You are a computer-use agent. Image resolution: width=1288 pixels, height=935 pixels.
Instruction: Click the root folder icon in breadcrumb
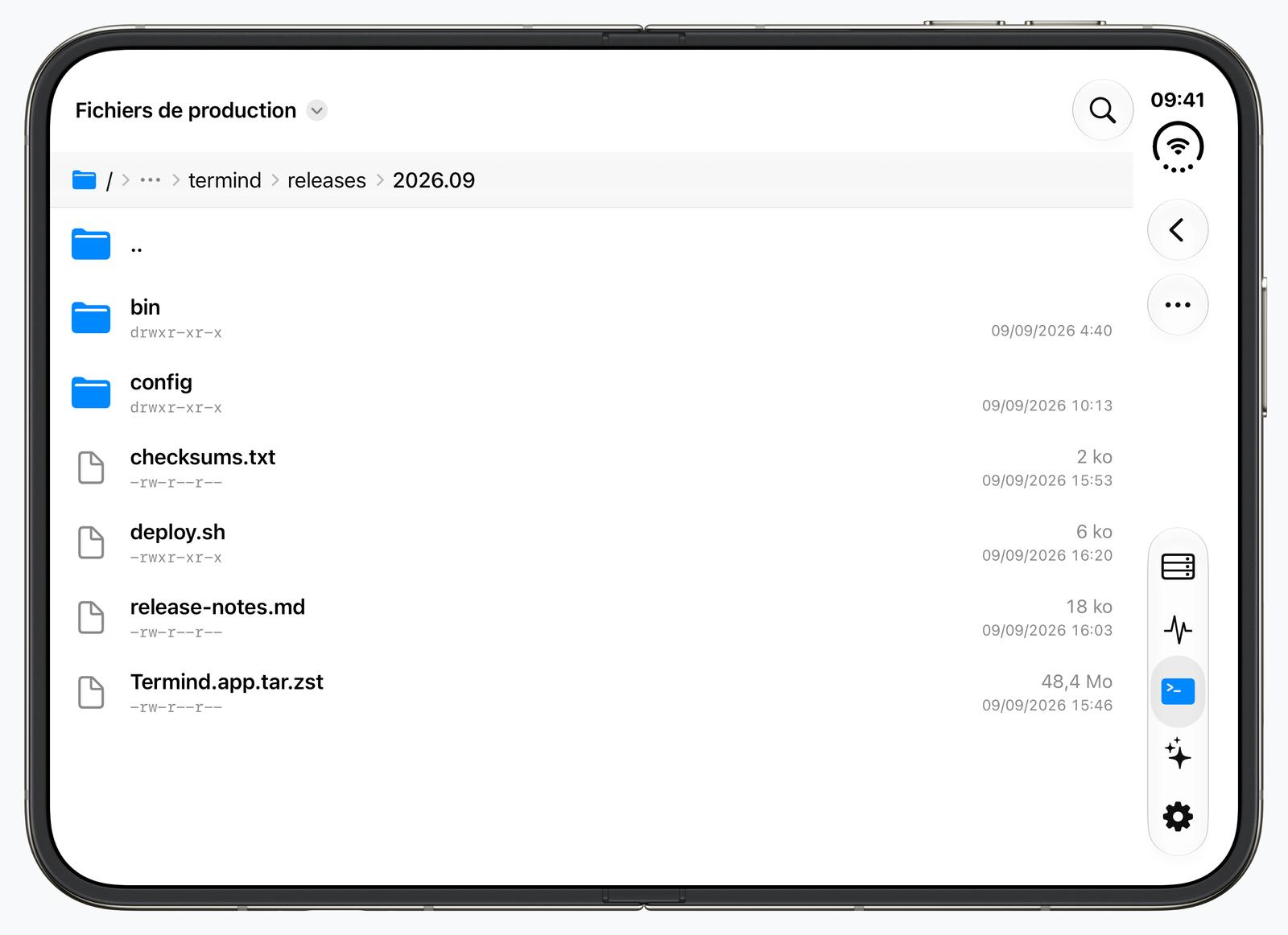coord(84,179)
